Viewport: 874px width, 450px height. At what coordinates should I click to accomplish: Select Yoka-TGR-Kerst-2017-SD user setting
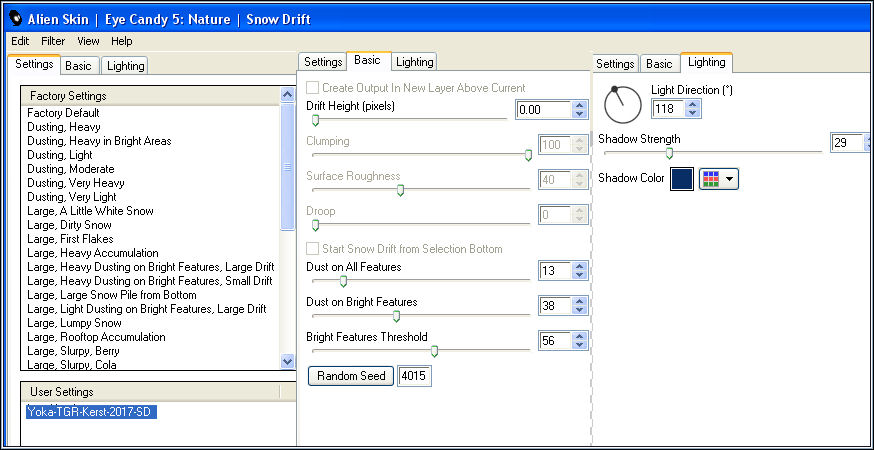(91, 412)
